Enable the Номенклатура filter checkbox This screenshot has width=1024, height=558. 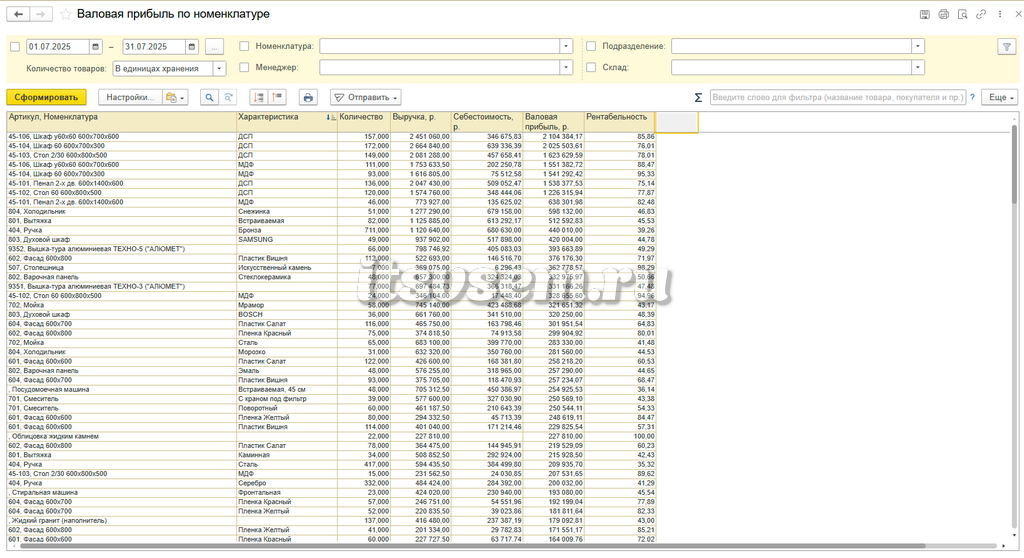[x=244, y=46]
